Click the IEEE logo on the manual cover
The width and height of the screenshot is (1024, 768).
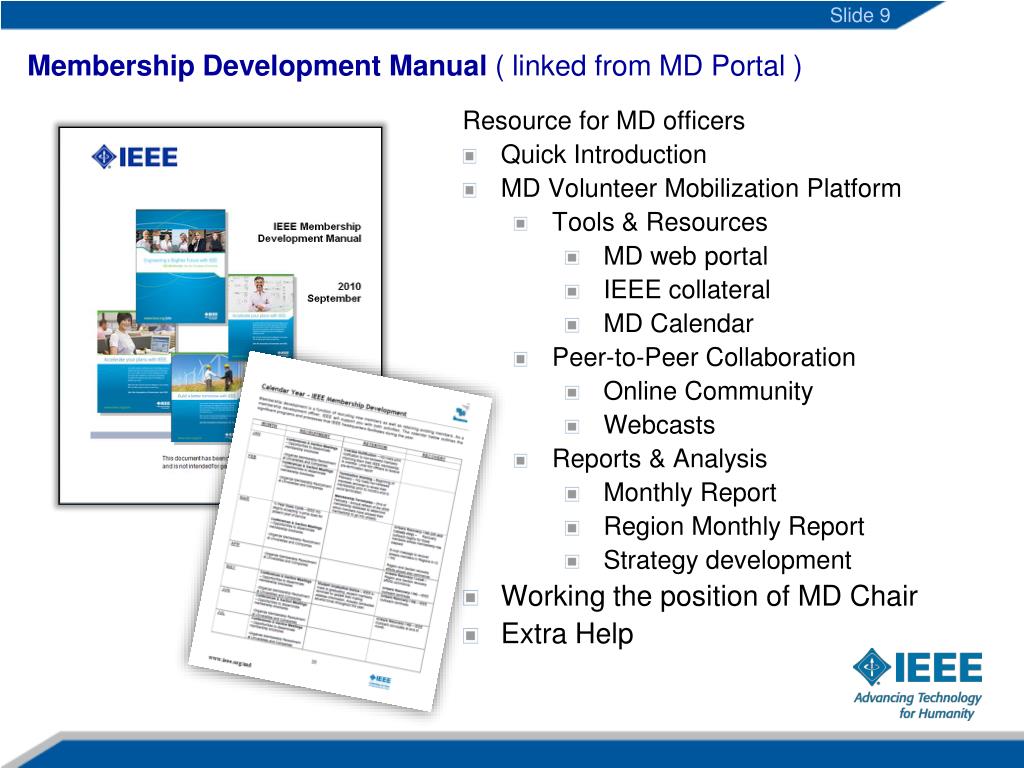point(135,157)
